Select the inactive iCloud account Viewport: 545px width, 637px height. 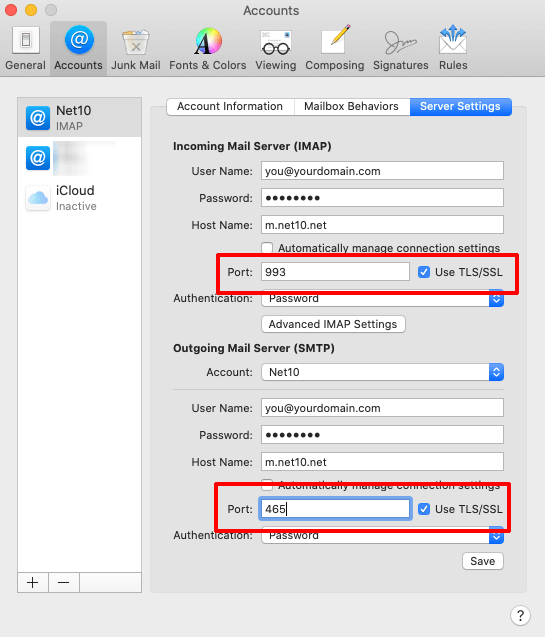coord(80,198)
